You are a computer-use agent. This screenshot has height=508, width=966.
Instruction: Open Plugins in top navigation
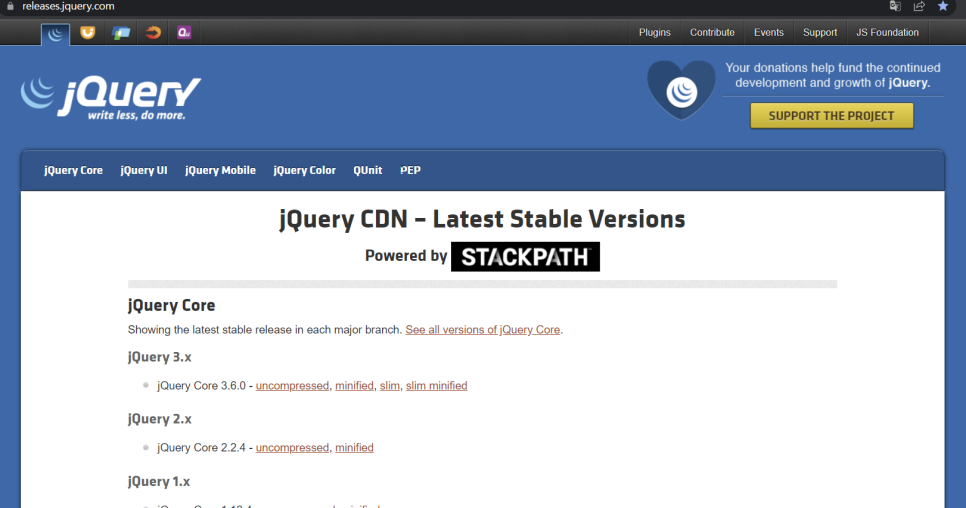point(654,33)
